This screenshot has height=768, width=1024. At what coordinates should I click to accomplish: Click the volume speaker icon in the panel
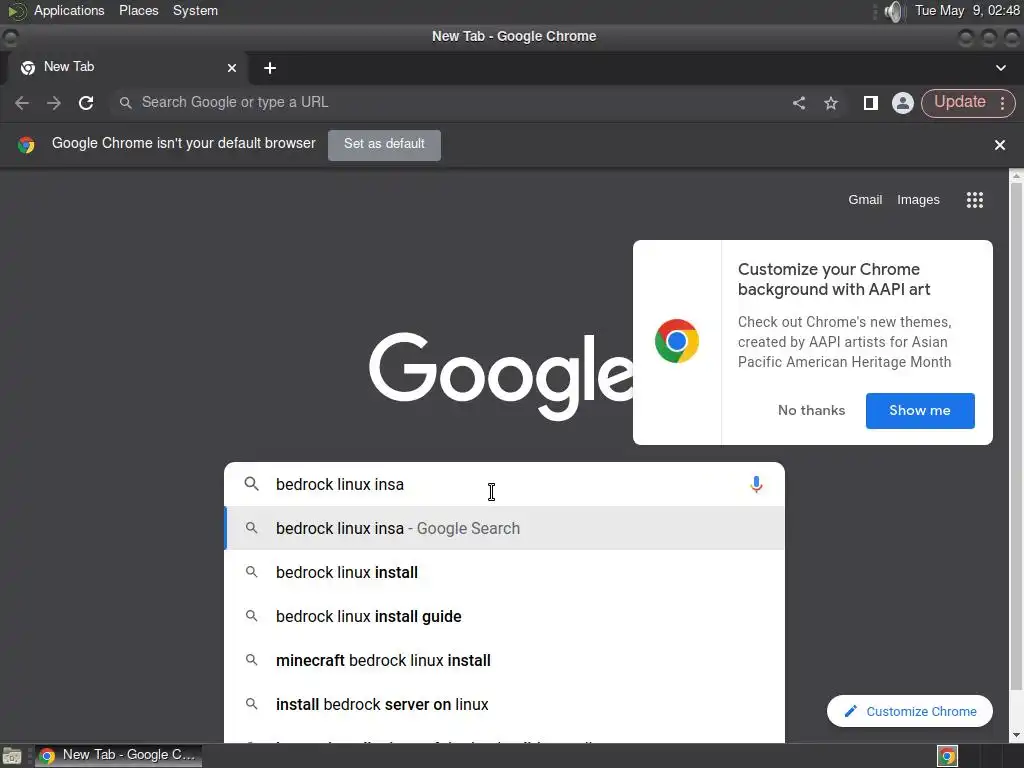pos(893,11)
